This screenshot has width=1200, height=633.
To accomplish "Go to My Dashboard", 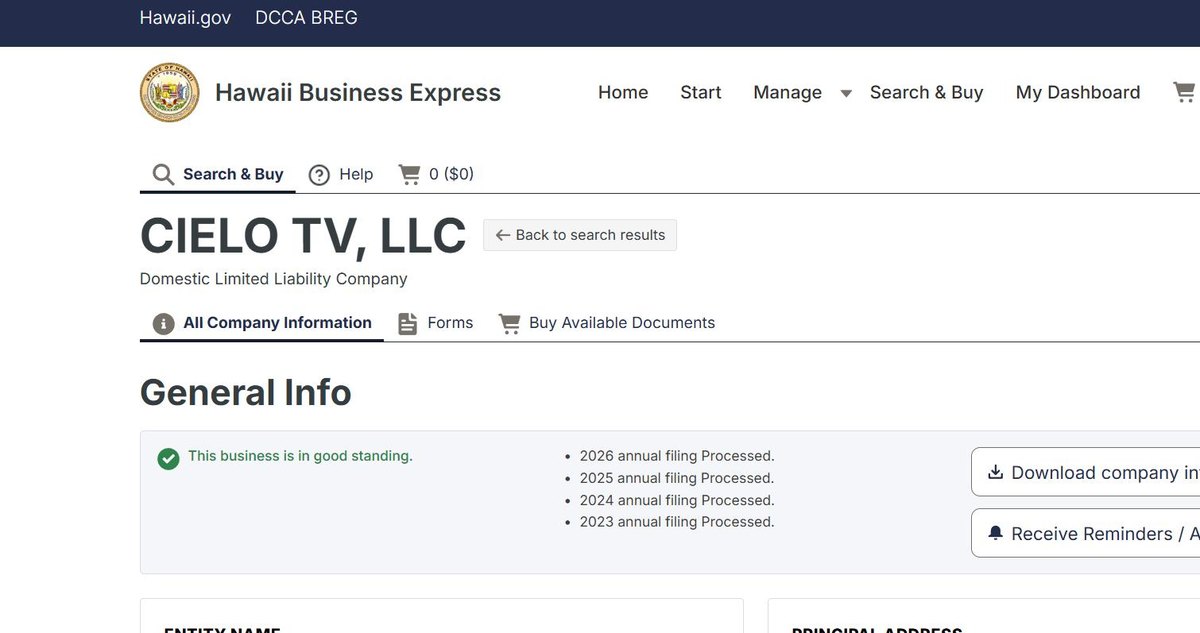I will (x=1078, y=92).
